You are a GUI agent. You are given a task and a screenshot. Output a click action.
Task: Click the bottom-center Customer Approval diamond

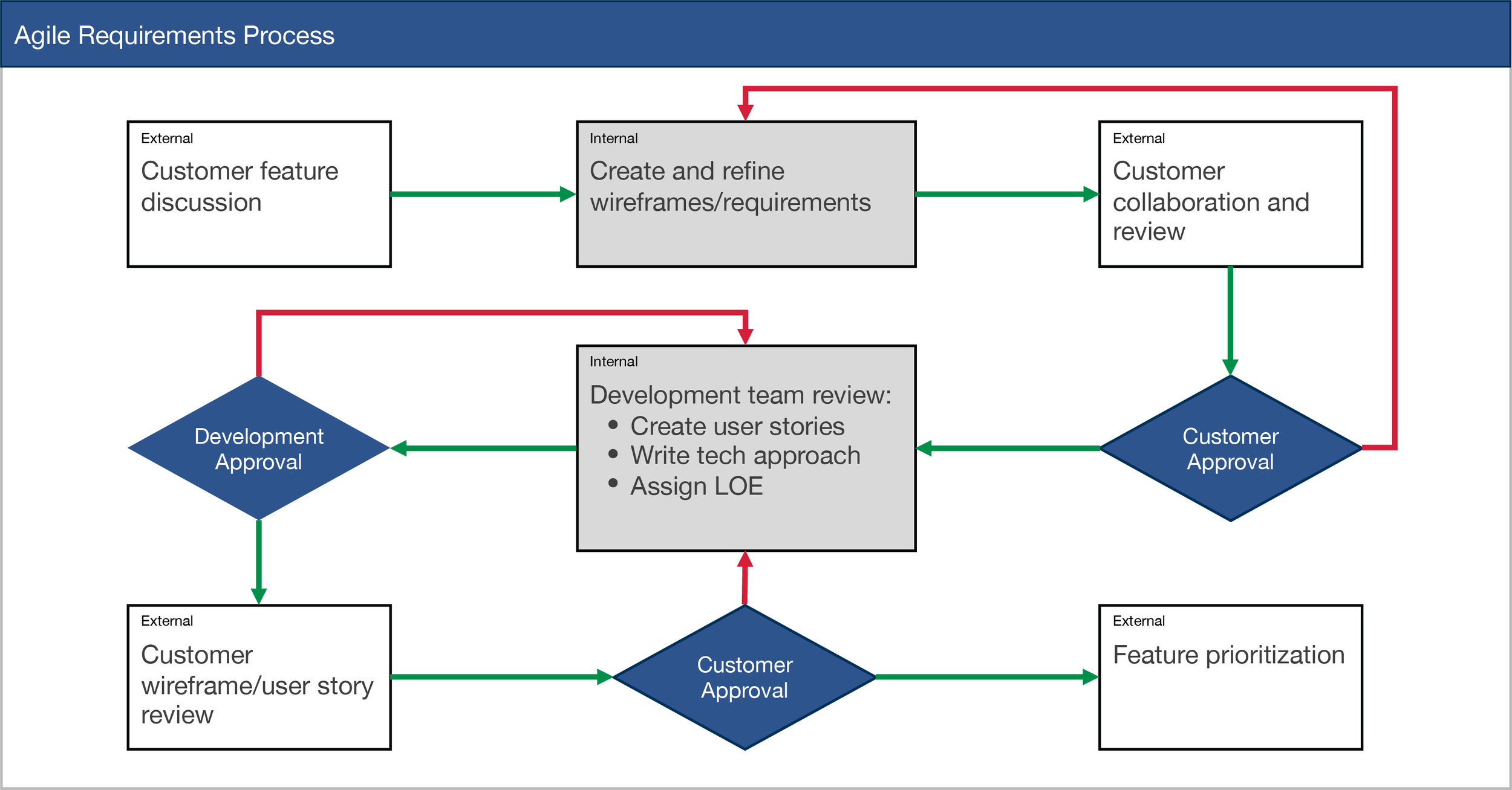tap(745, 677)
